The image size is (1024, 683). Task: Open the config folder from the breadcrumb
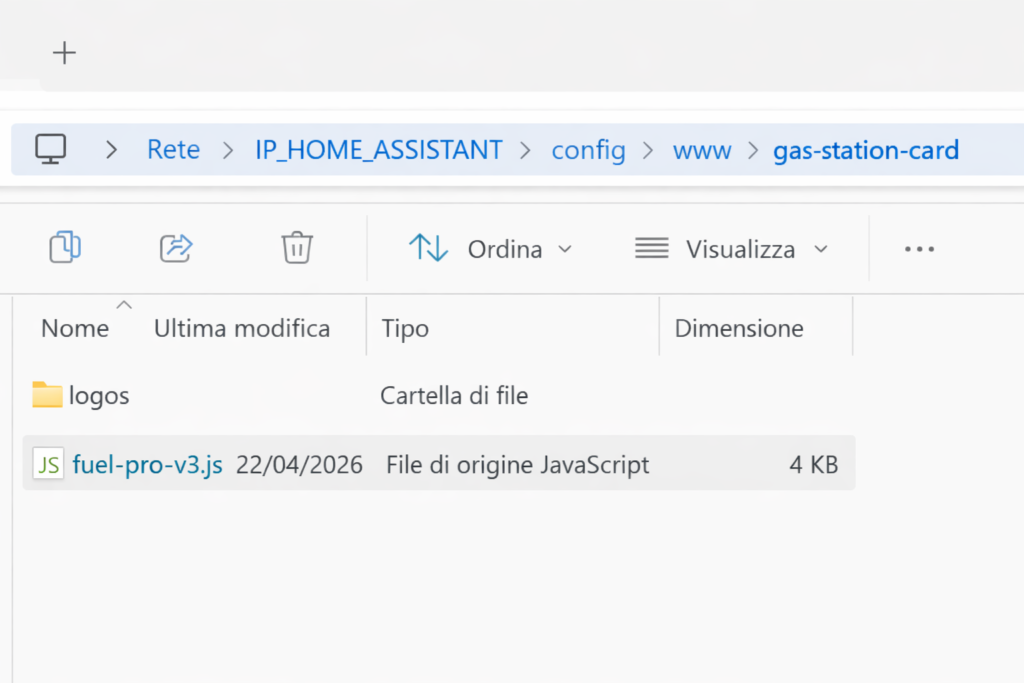tap(588, 150)
